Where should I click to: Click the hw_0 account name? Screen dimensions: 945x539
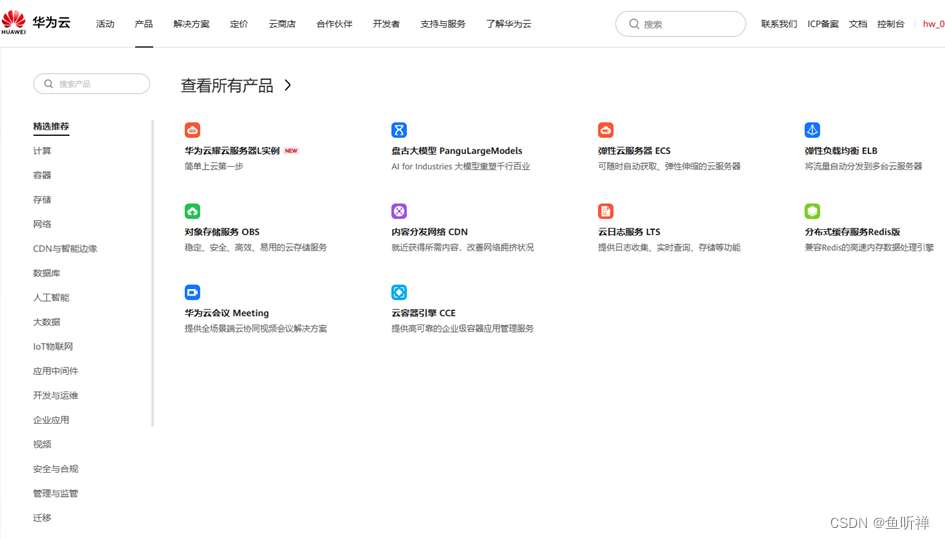934,24
